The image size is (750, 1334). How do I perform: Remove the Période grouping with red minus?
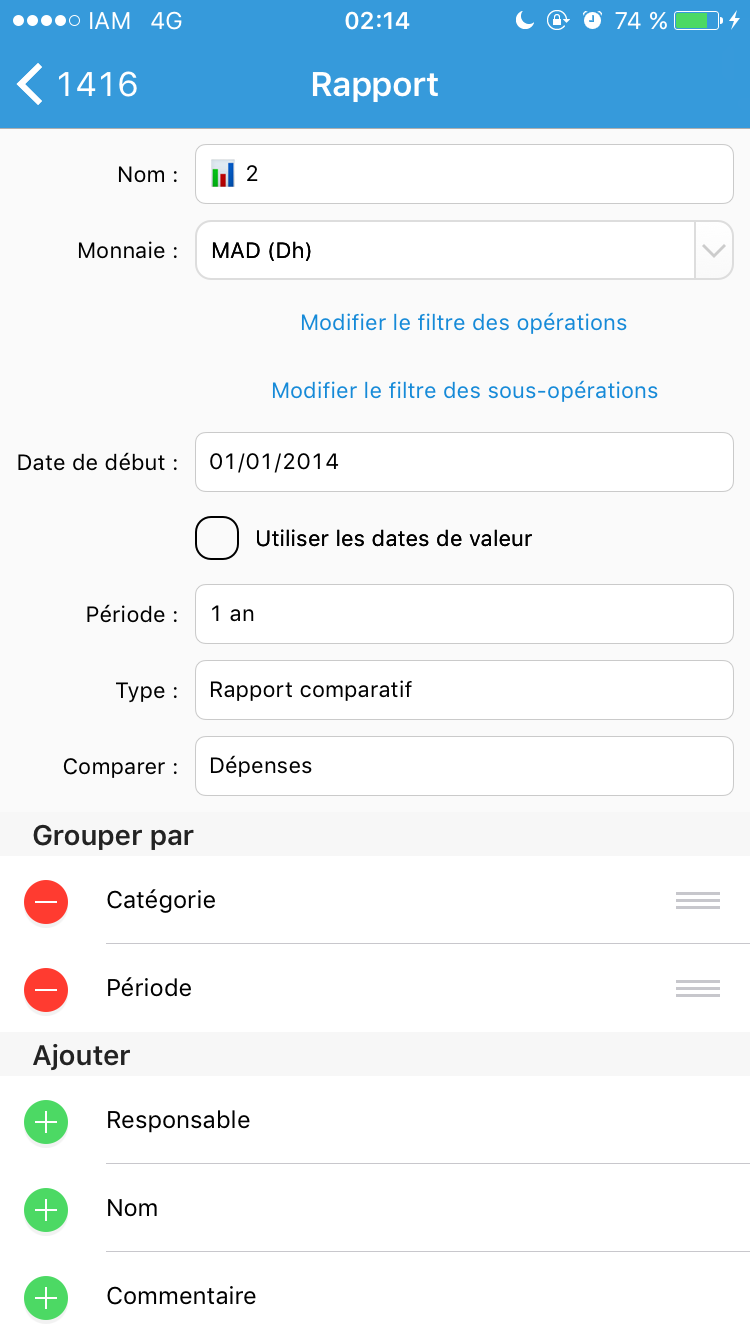click(46, 989)
